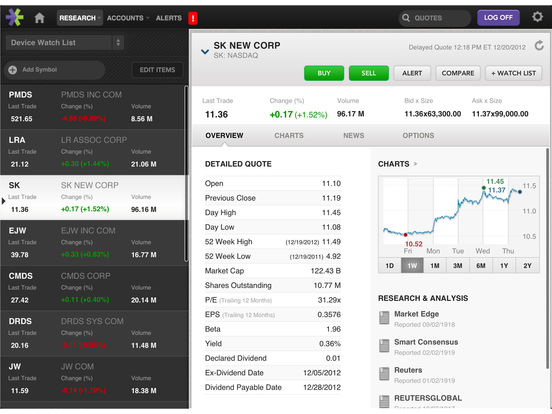Open Device Watch List dropdown
The image size is (552, 414).
click(65, 43)
